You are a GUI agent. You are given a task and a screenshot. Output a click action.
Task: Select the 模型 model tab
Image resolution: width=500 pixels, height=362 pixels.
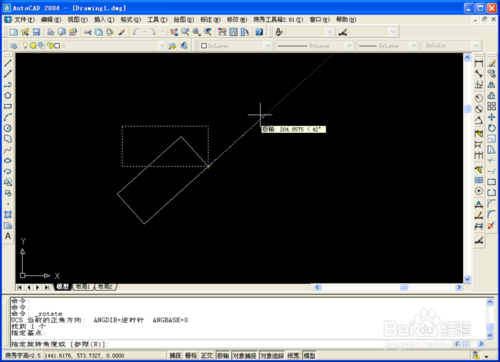pos(62,287)
